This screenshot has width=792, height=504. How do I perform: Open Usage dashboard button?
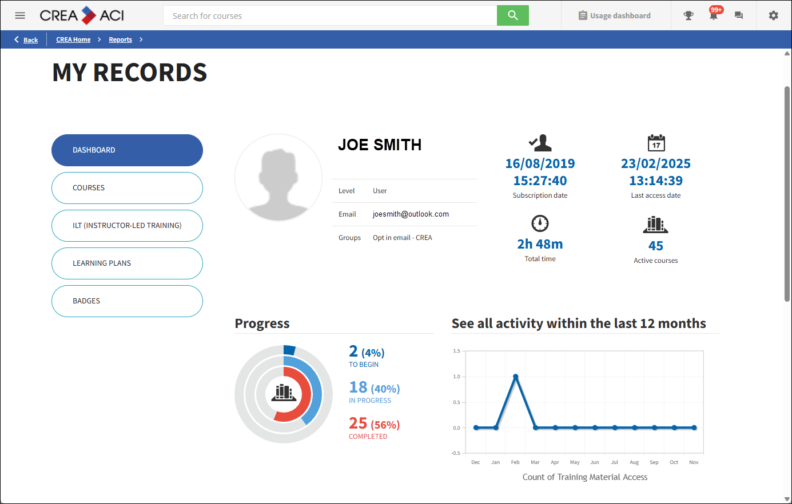[614, 16]
